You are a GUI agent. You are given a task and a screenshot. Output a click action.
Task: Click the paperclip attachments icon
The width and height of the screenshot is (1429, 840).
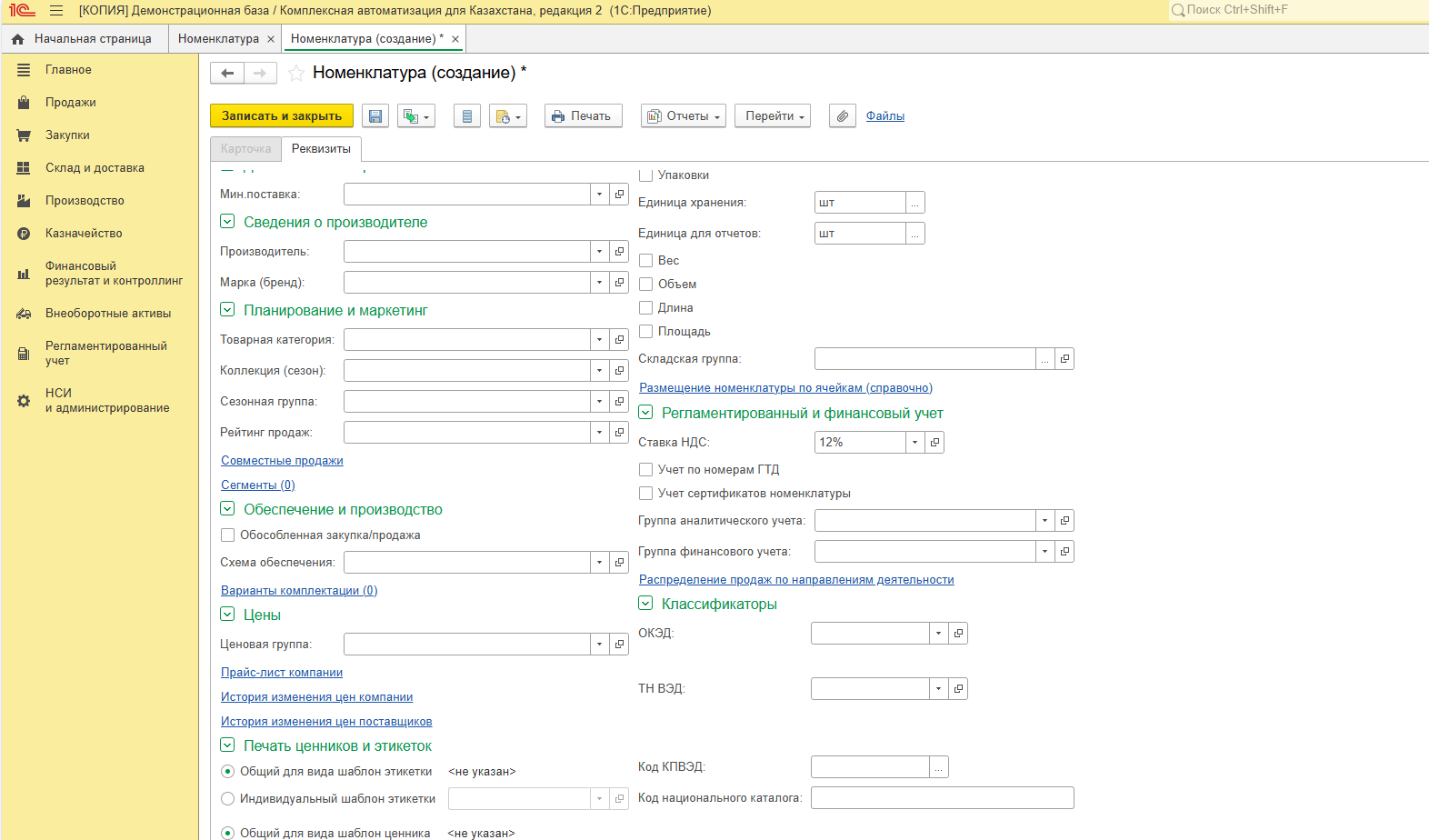point(843,116)
